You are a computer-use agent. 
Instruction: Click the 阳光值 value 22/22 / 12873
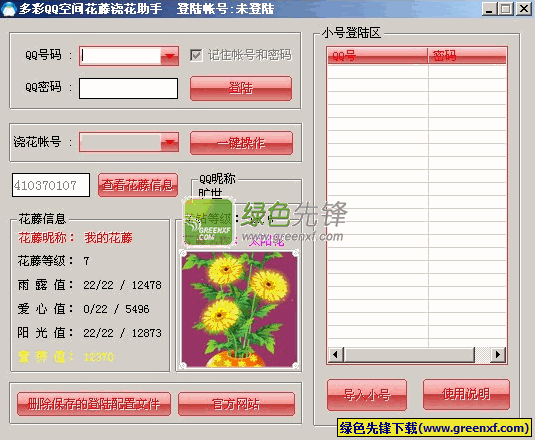[x=122, y=333]
